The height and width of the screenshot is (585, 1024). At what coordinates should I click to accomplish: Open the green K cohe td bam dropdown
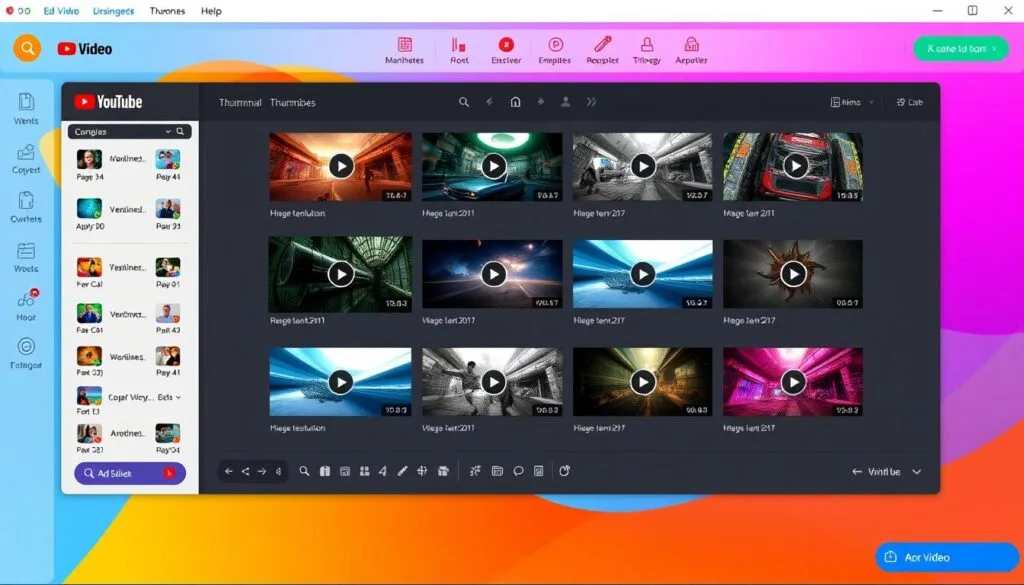[x=961, y=48]
